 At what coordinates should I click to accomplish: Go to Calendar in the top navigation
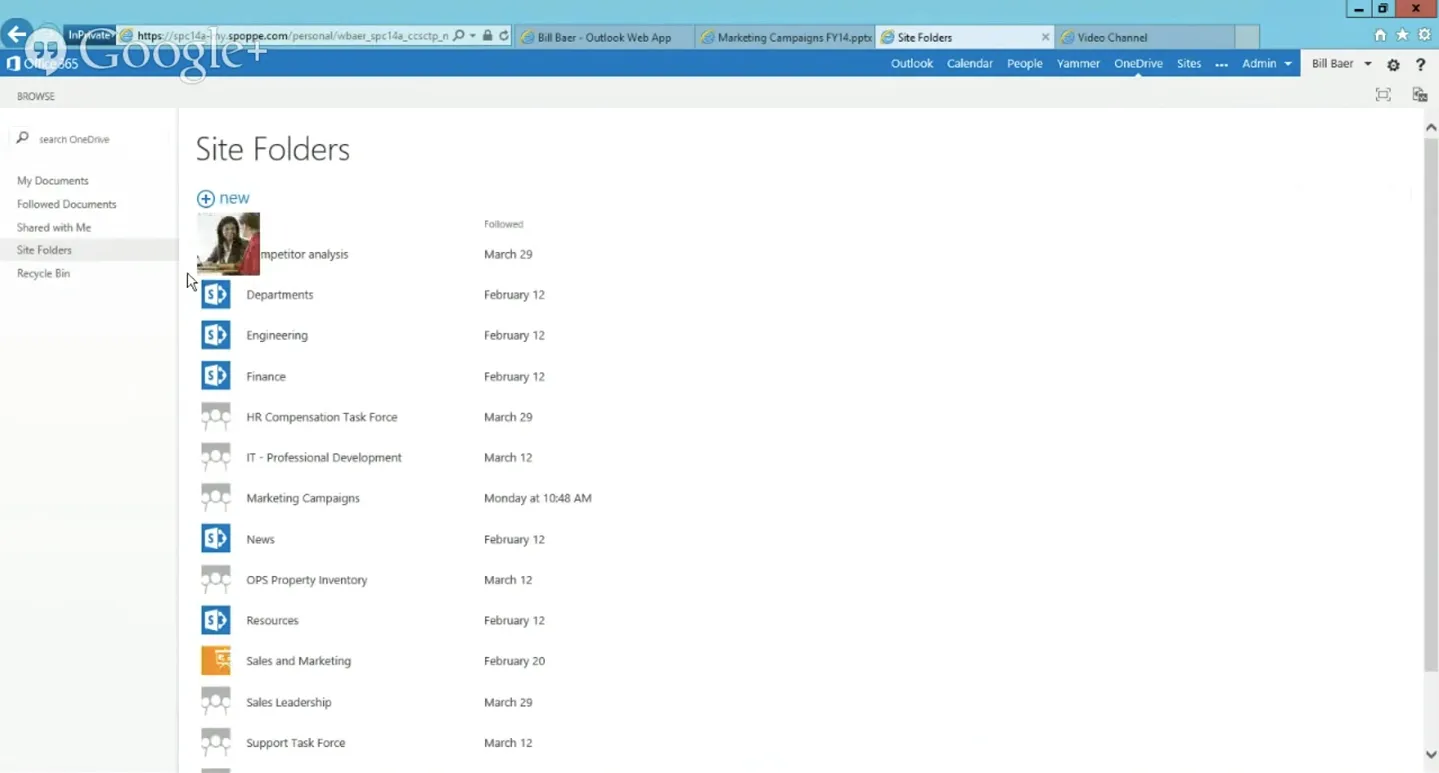(x=970, y=64)
